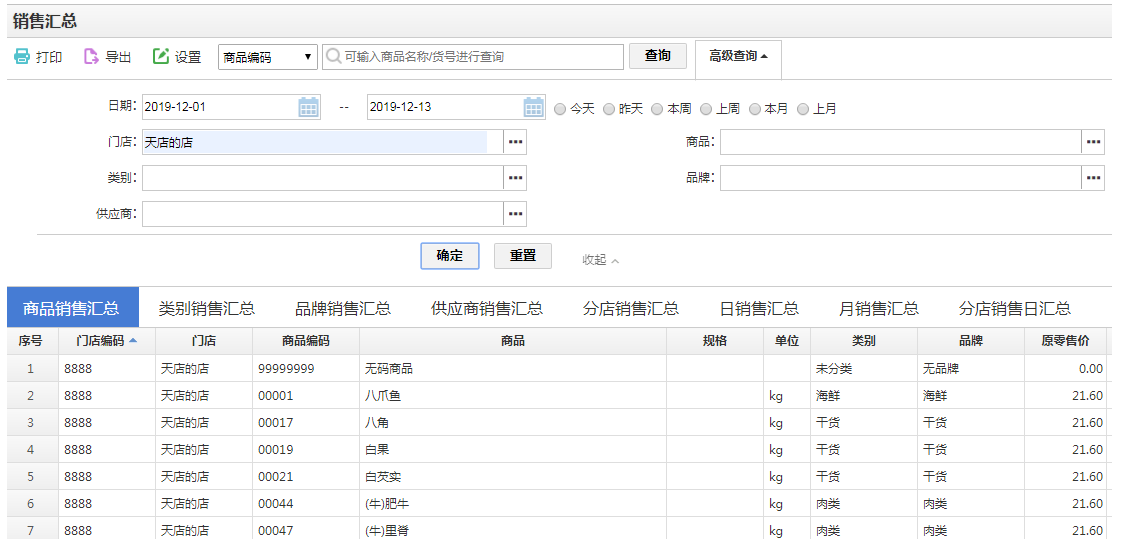Click the 序号 column header
Viewport: 1121px width, 551px height.
click(30, 341)
